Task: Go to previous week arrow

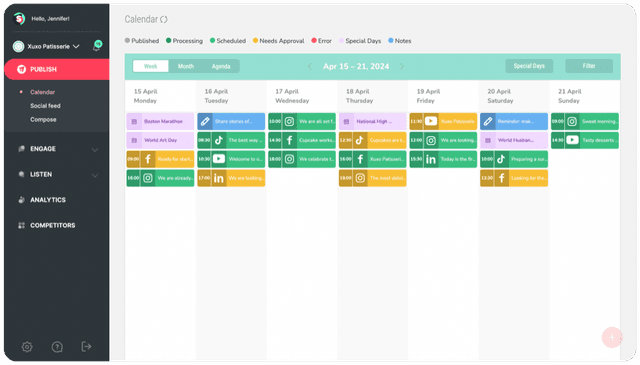Action: [x=310, y=67]
